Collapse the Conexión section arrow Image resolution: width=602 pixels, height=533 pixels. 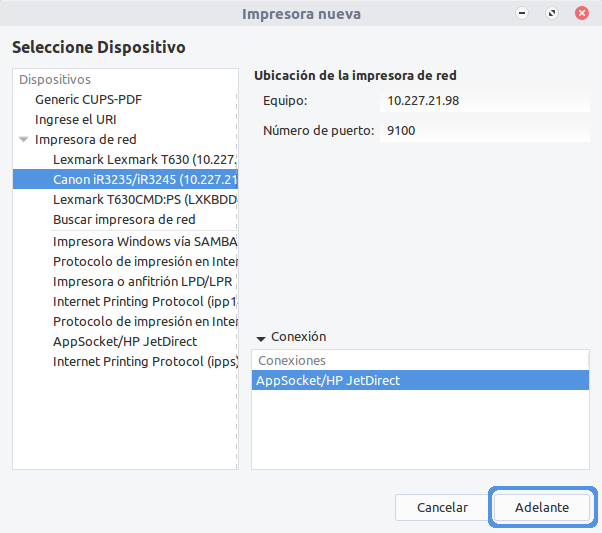261,338
